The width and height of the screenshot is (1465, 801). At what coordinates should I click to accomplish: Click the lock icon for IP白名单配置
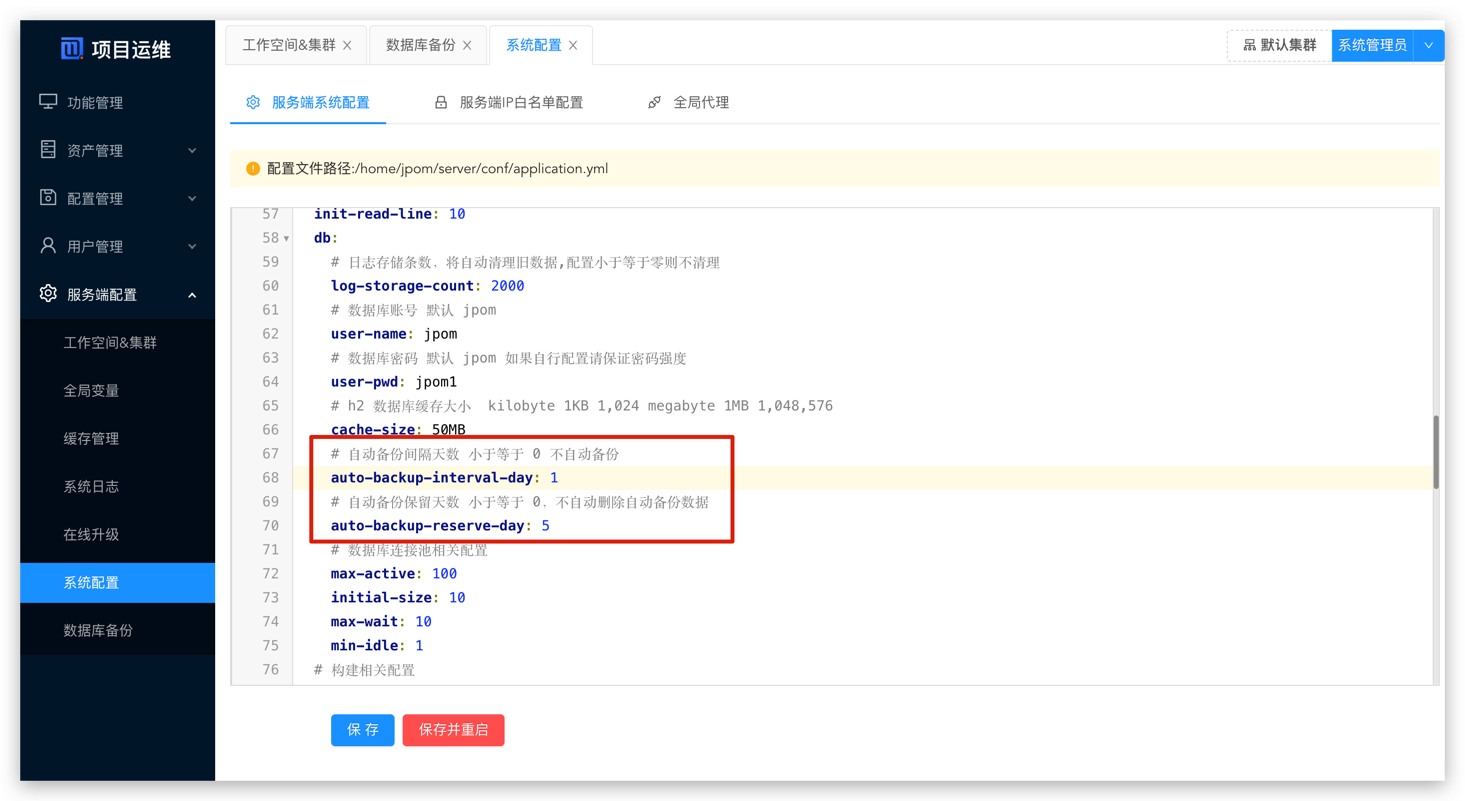441,102
